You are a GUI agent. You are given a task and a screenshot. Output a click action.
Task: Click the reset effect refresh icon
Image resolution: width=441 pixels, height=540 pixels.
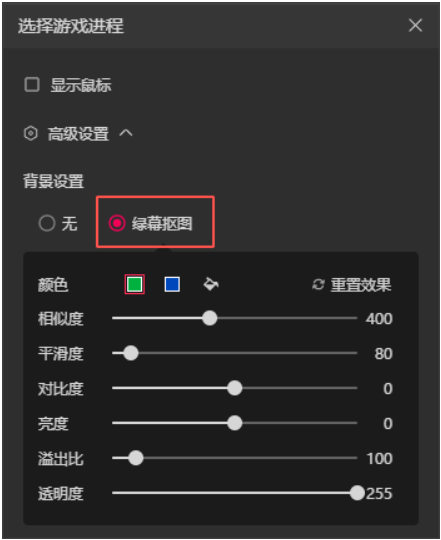point(318,284)
